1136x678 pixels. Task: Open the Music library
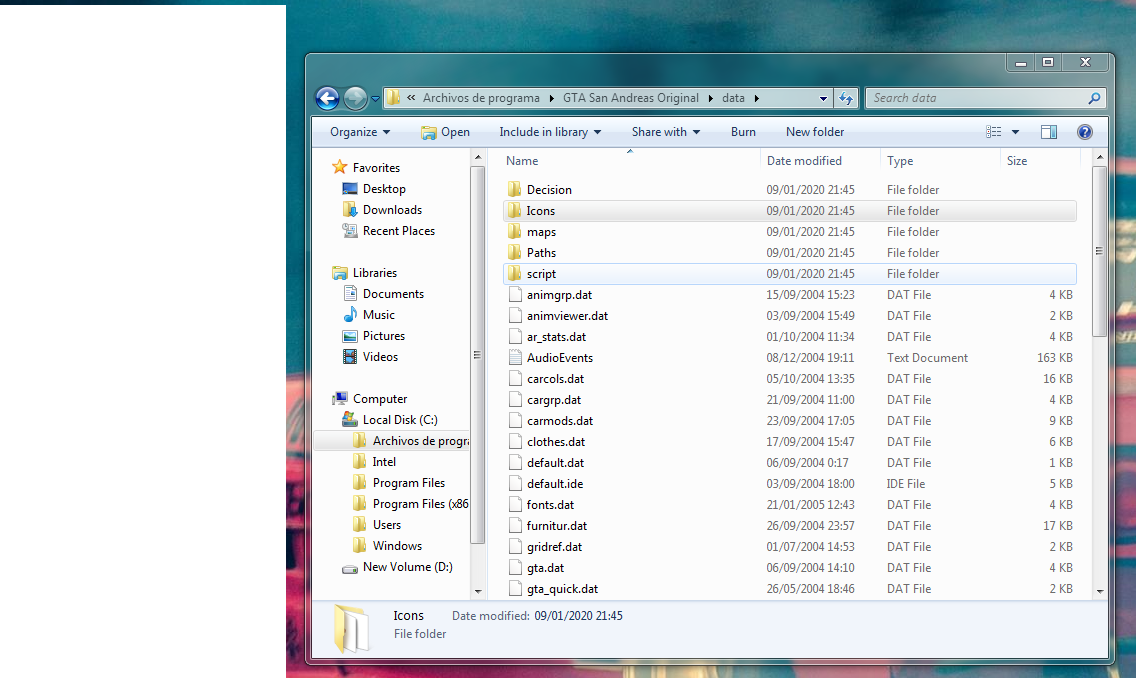pyautogui.click(x=378, y=314)
